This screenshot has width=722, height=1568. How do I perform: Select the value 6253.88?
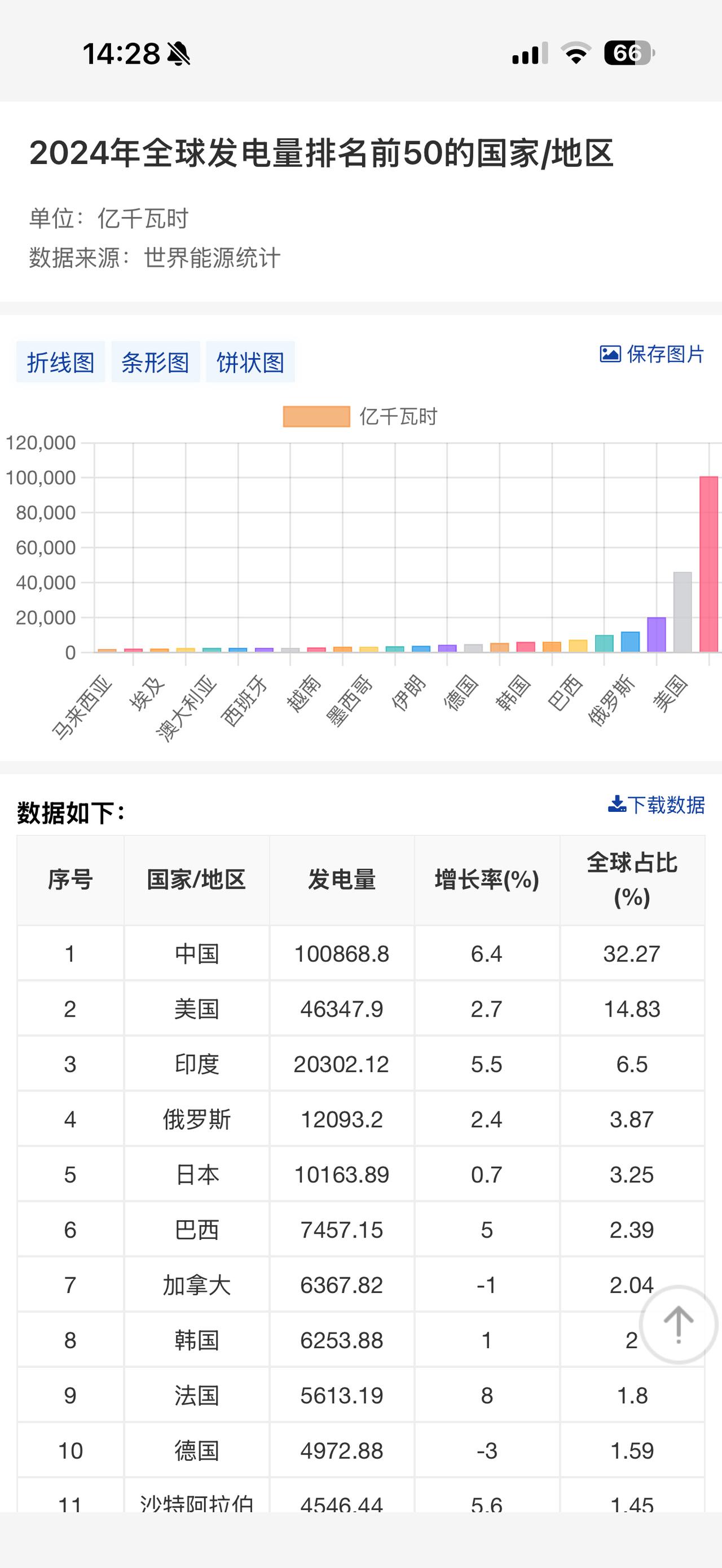pos(342,1340)
